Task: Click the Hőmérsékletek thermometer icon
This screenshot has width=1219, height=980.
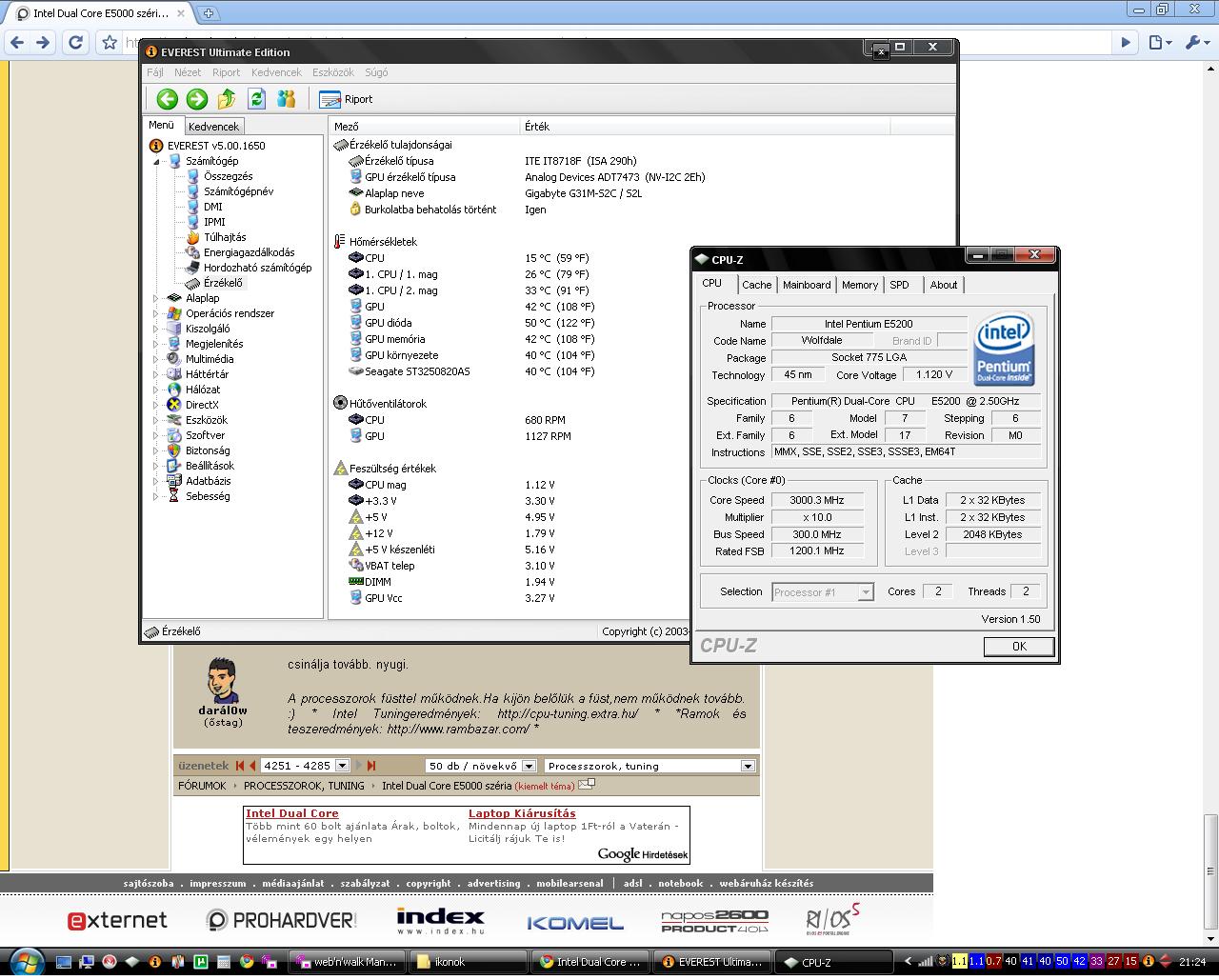Action: (340, 242)
